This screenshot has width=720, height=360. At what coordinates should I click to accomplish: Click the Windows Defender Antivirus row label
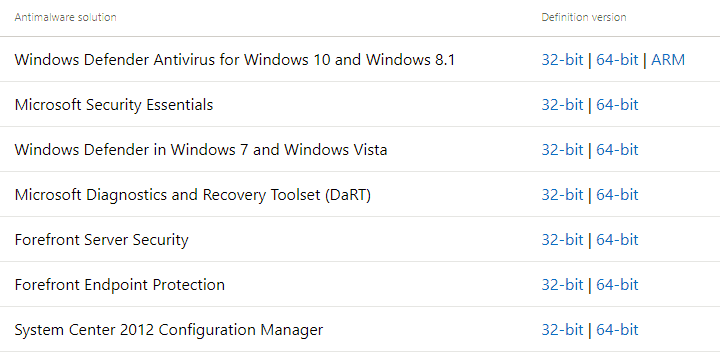(235, 60)
